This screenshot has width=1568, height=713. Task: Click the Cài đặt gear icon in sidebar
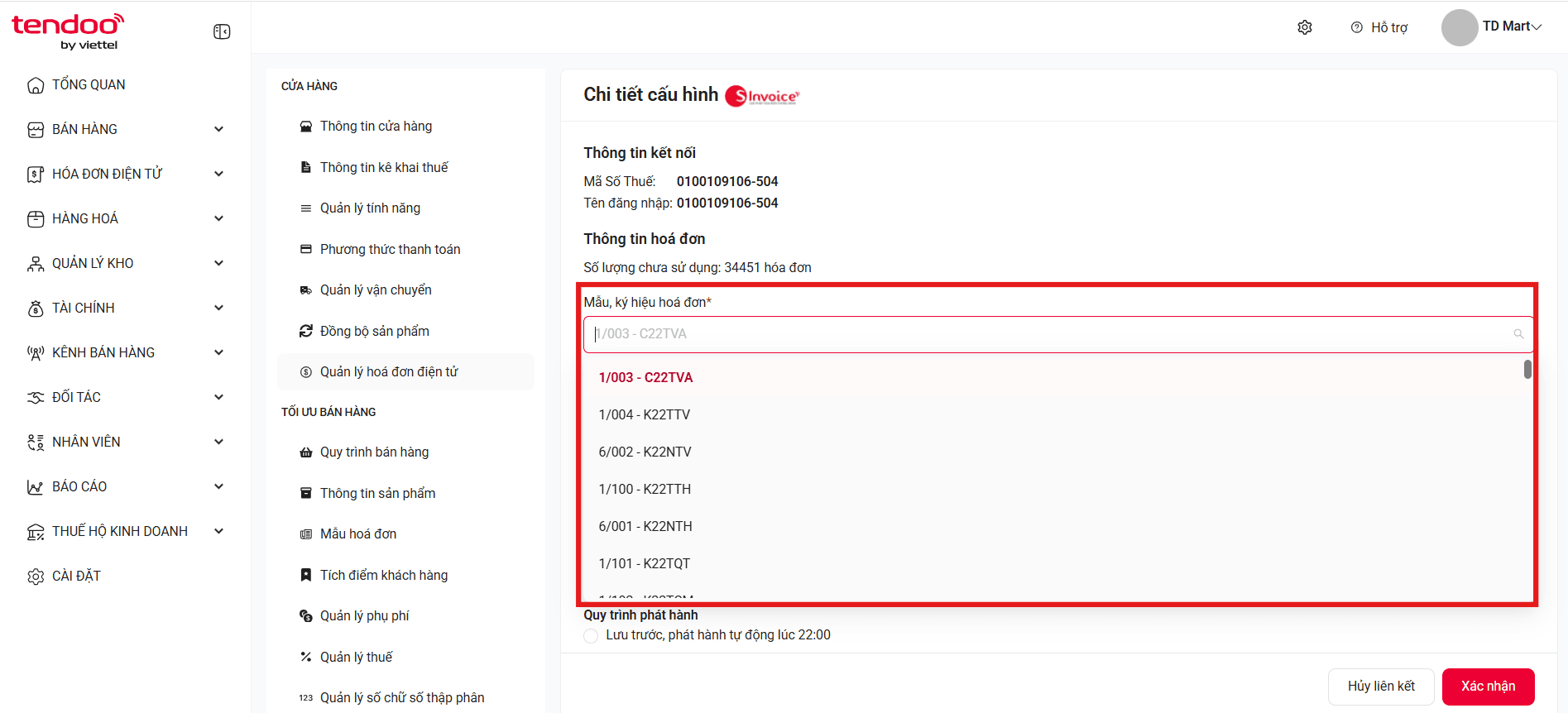(36, 577)
